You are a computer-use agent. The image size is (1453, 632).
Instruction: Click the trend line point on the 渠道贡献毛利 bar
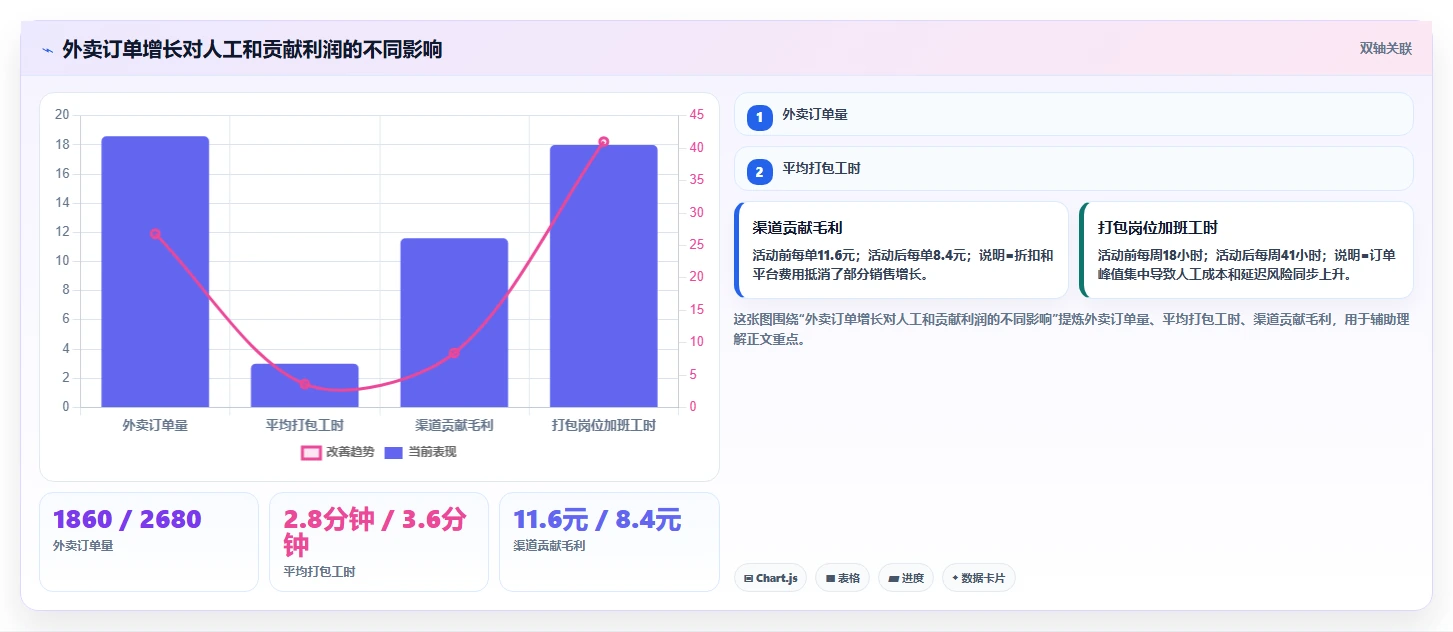pos(454,353)
